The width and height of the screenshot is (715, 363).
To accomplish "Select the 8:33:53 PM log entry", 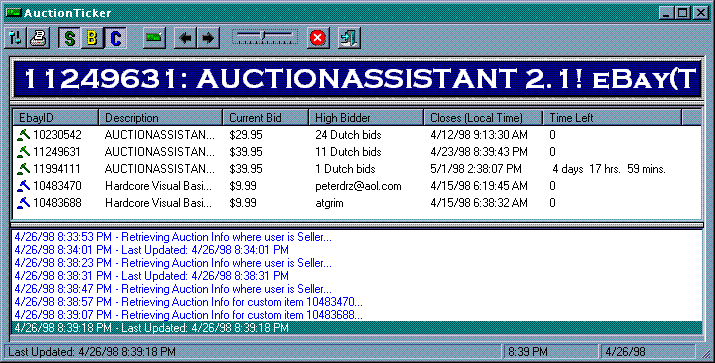I will pyautogui.click(x=173, y=237).
